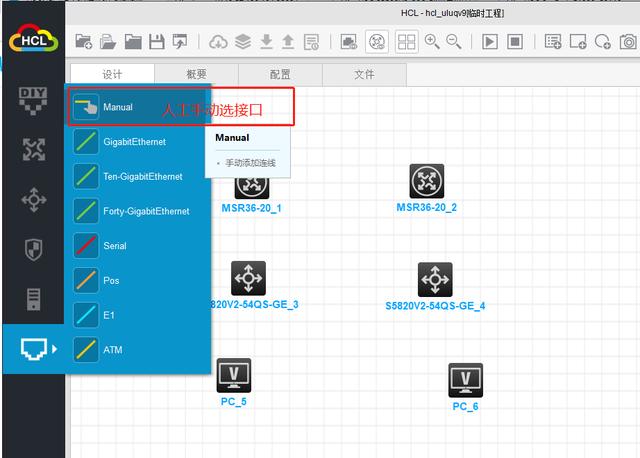Toggle the topology view toolbar icon

[x=377, y=42]
